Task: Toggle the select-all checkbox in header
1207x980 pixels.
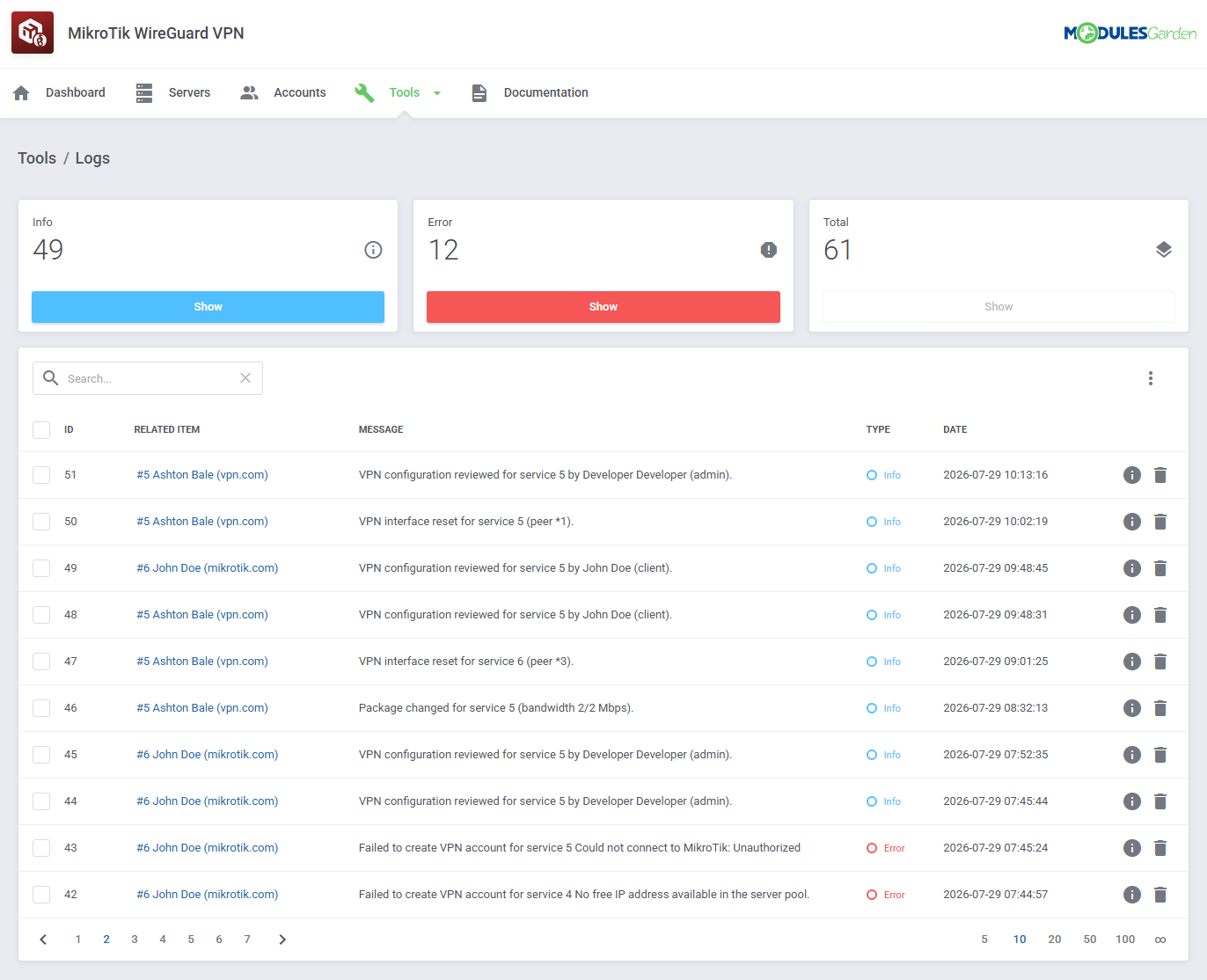Action: 41,429
